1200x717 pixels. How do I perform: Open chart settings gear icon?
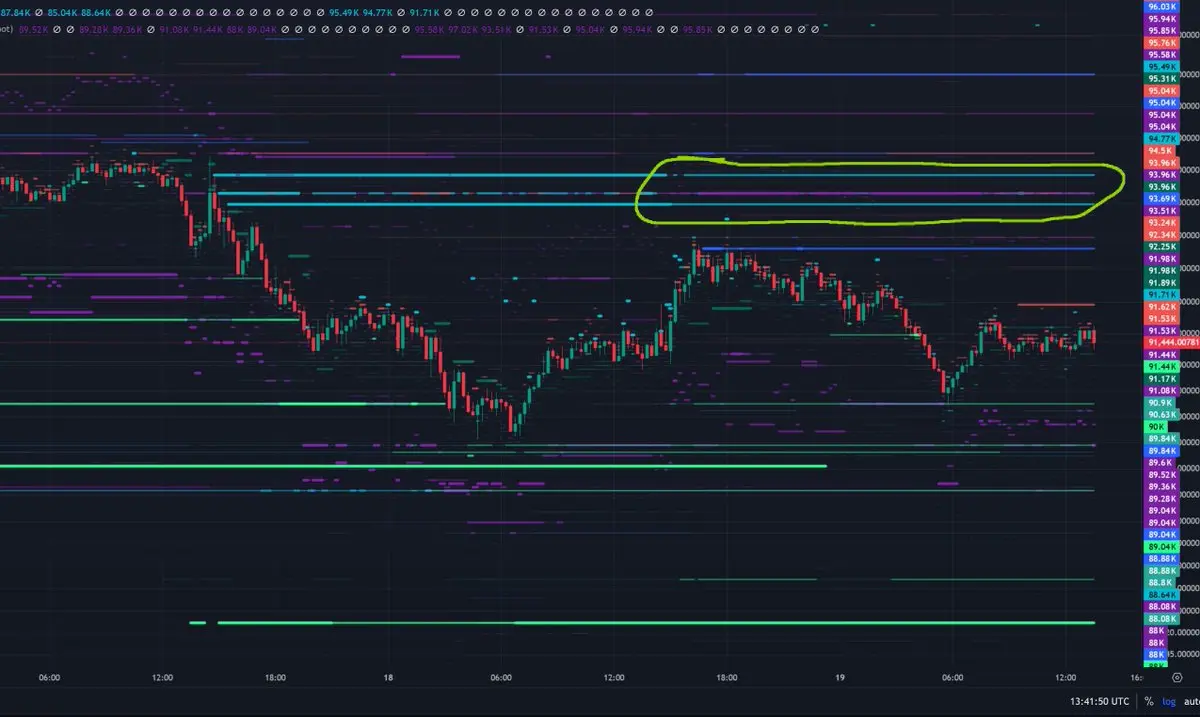[x=1177, y=677]
